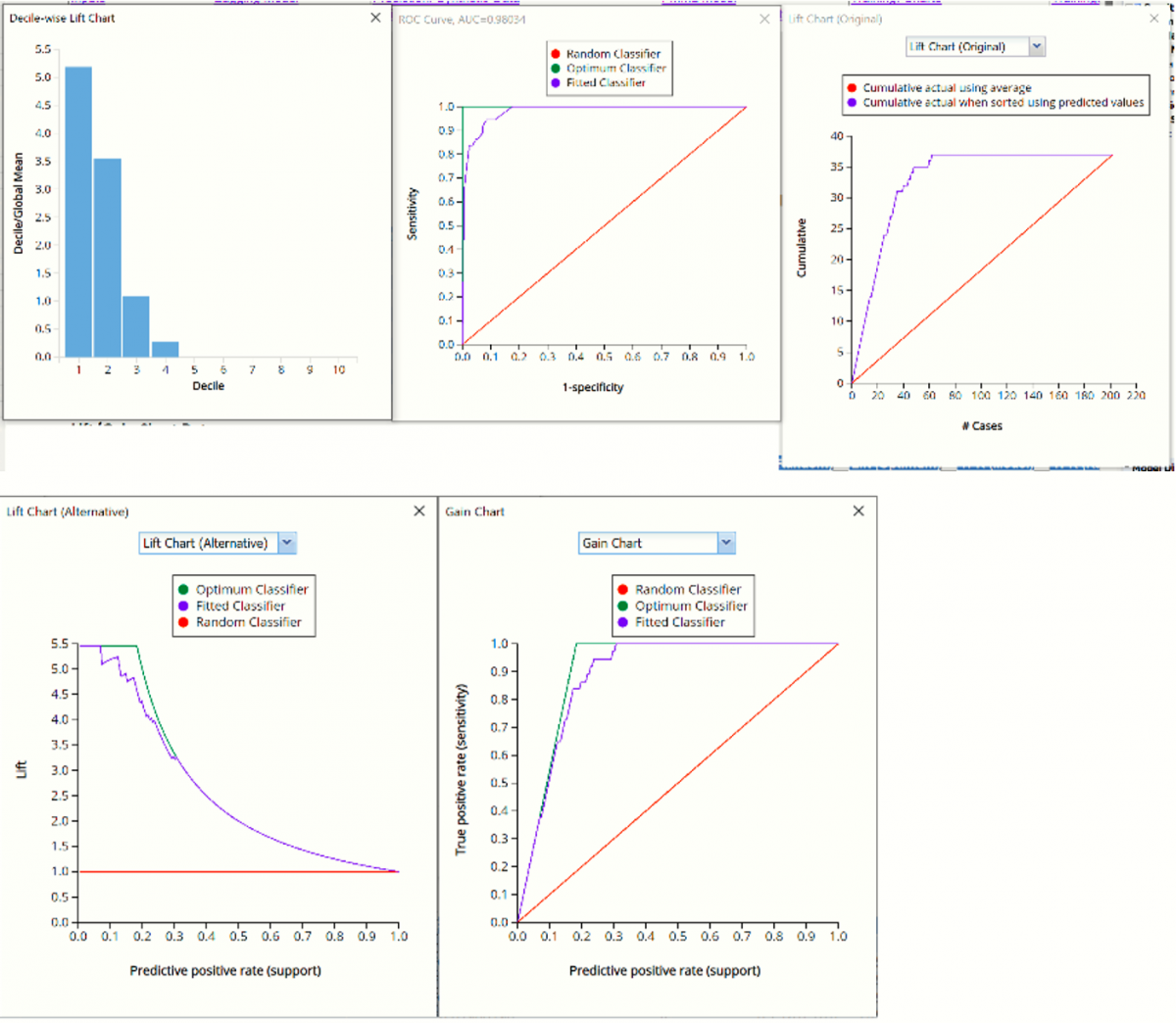1176x1023 pixels.
Task: Expand the Gain Chart dropdown arrow
Action: point(725,543)
